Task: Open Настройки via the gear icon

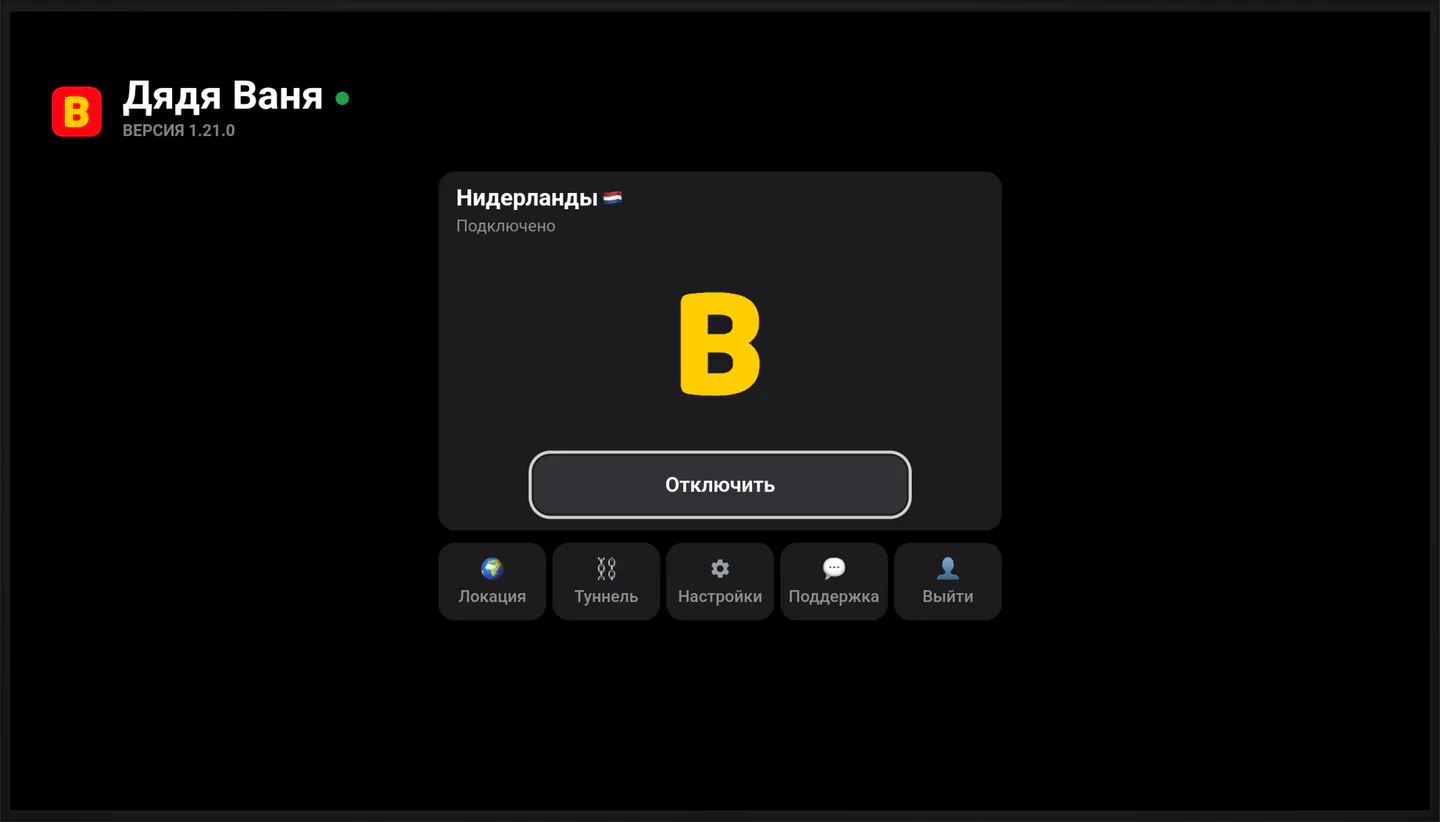Action: (720, 569)
